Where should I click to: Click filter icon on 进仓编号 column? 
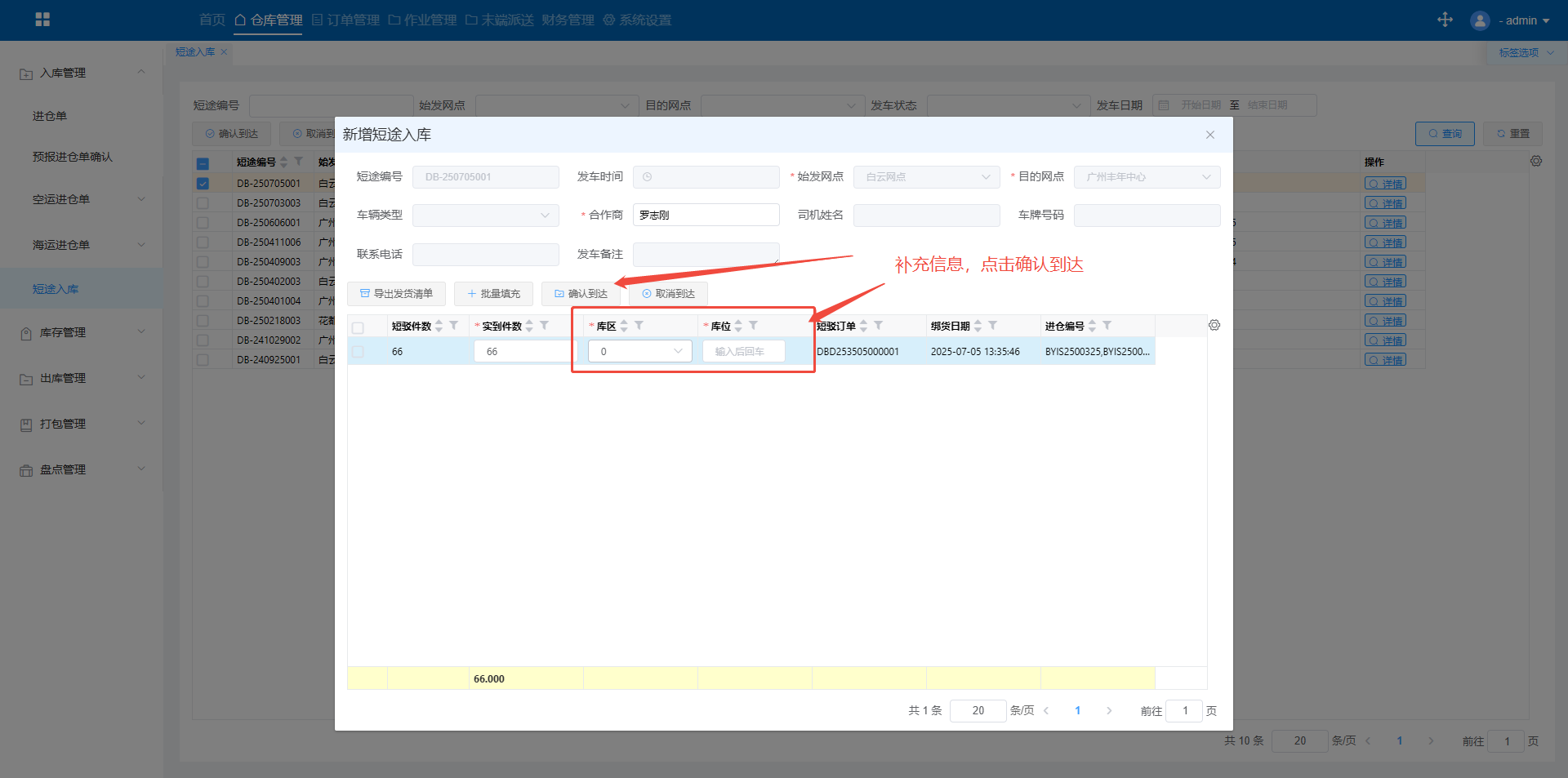(1107, 325)
